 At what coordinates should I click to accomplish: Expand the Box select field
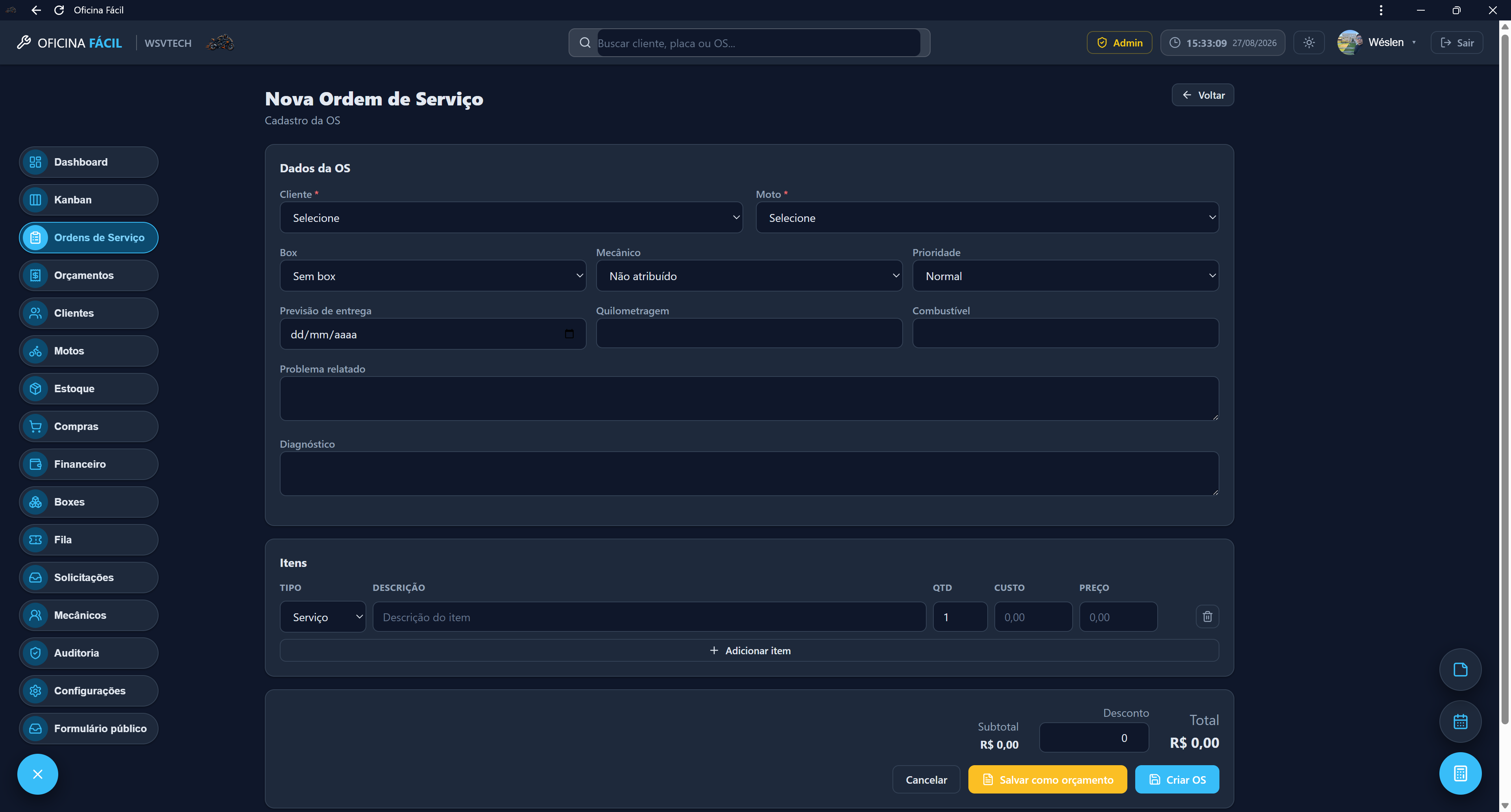433,275
